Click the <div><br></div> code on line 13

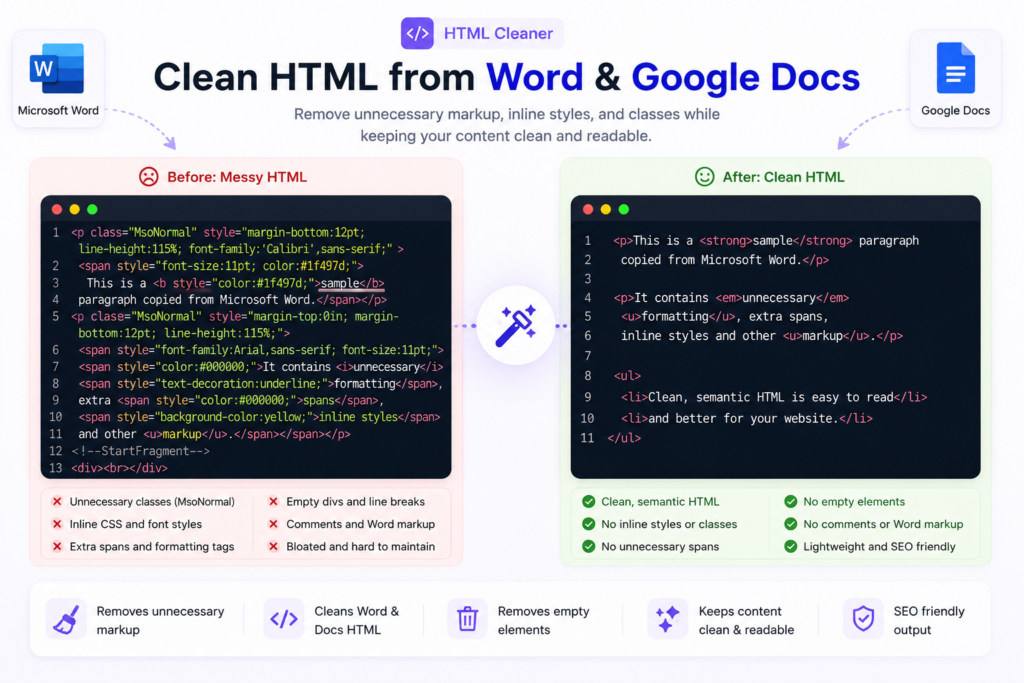pyautogui.click(x=120, y=468)
